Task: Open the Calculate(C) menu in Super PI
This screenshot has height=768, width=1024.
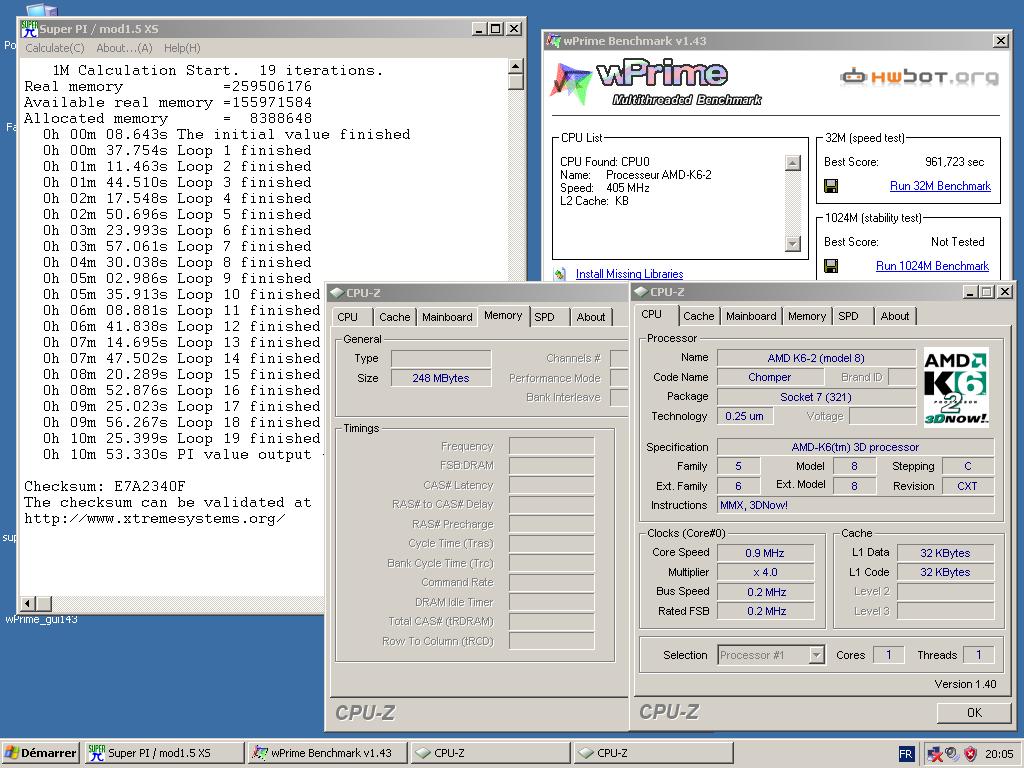Action: coord(55,48)
